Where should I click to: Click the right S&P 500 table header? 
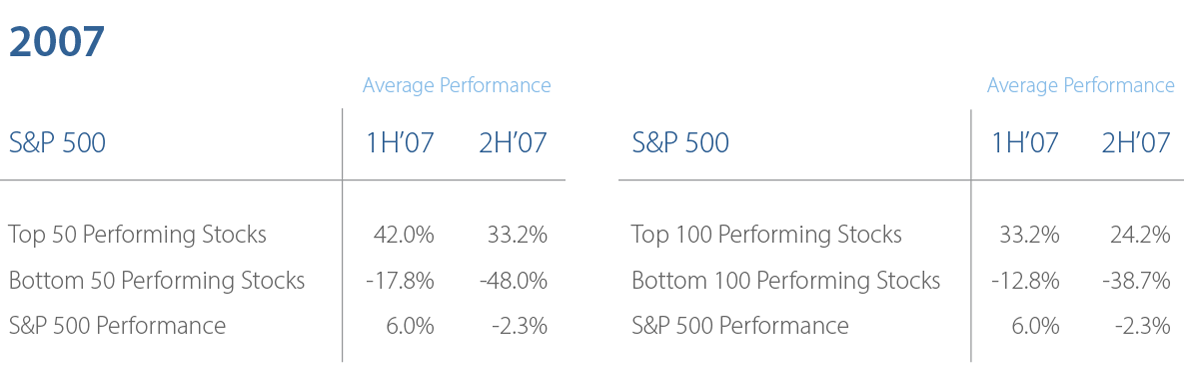pyautogui.click(x=680, y=143)
